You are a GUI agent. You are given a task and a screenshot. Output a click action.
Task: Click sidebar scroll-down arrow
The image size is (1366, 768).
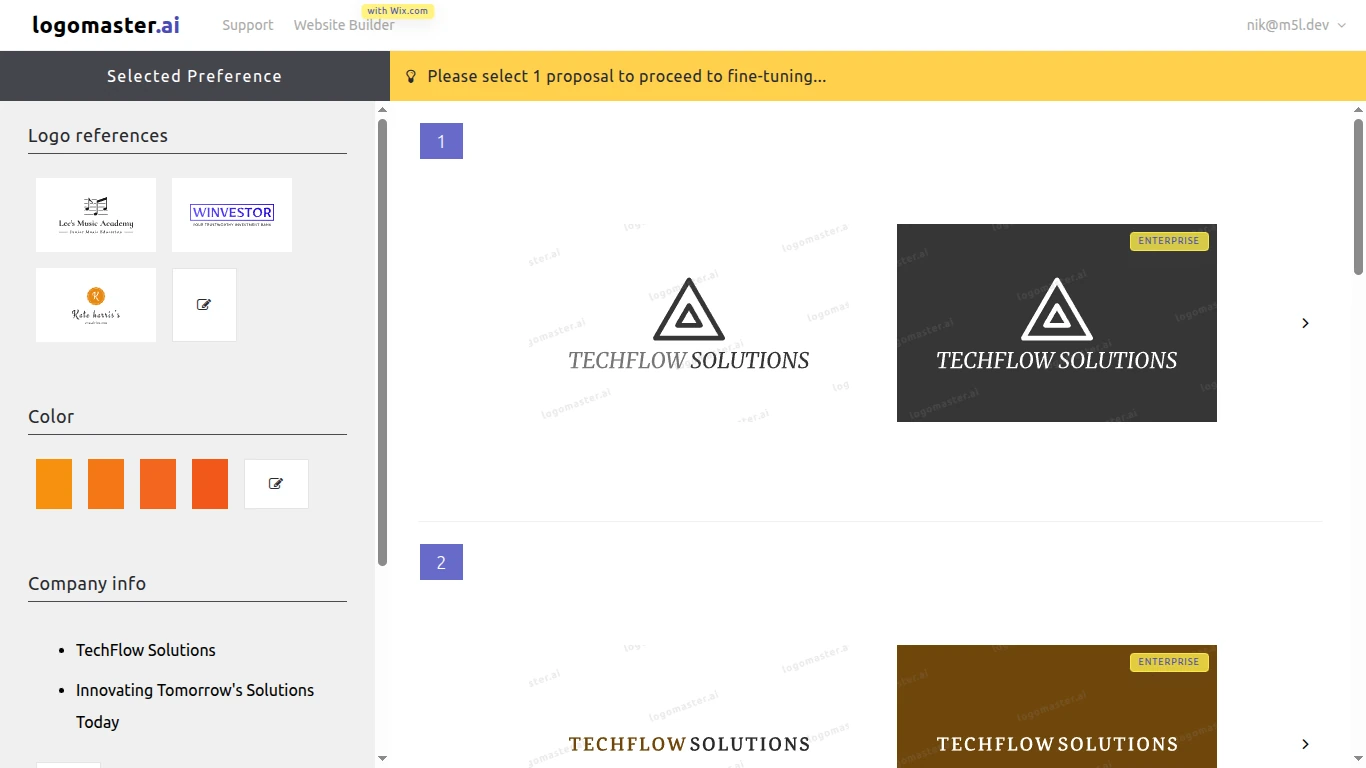382,759
